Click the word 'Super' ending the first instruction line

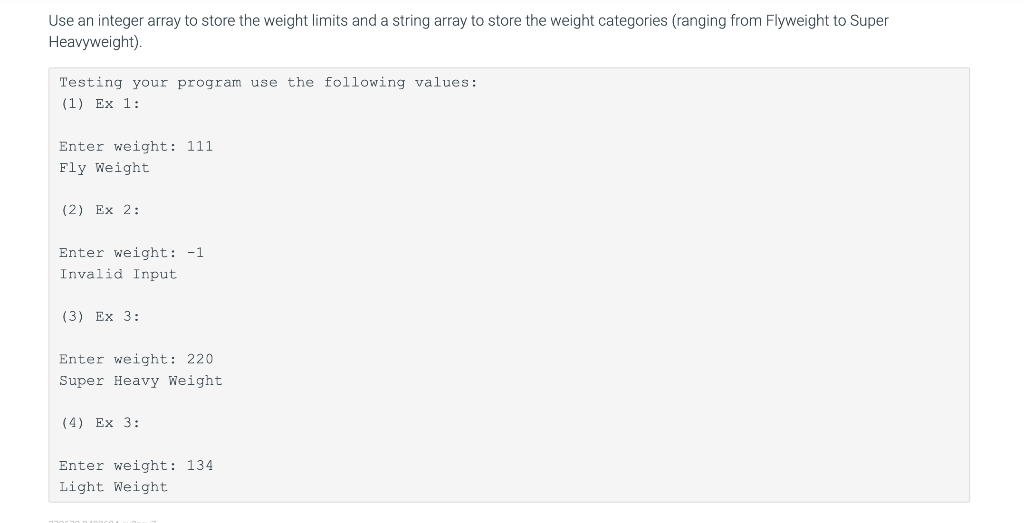[869, 21]
